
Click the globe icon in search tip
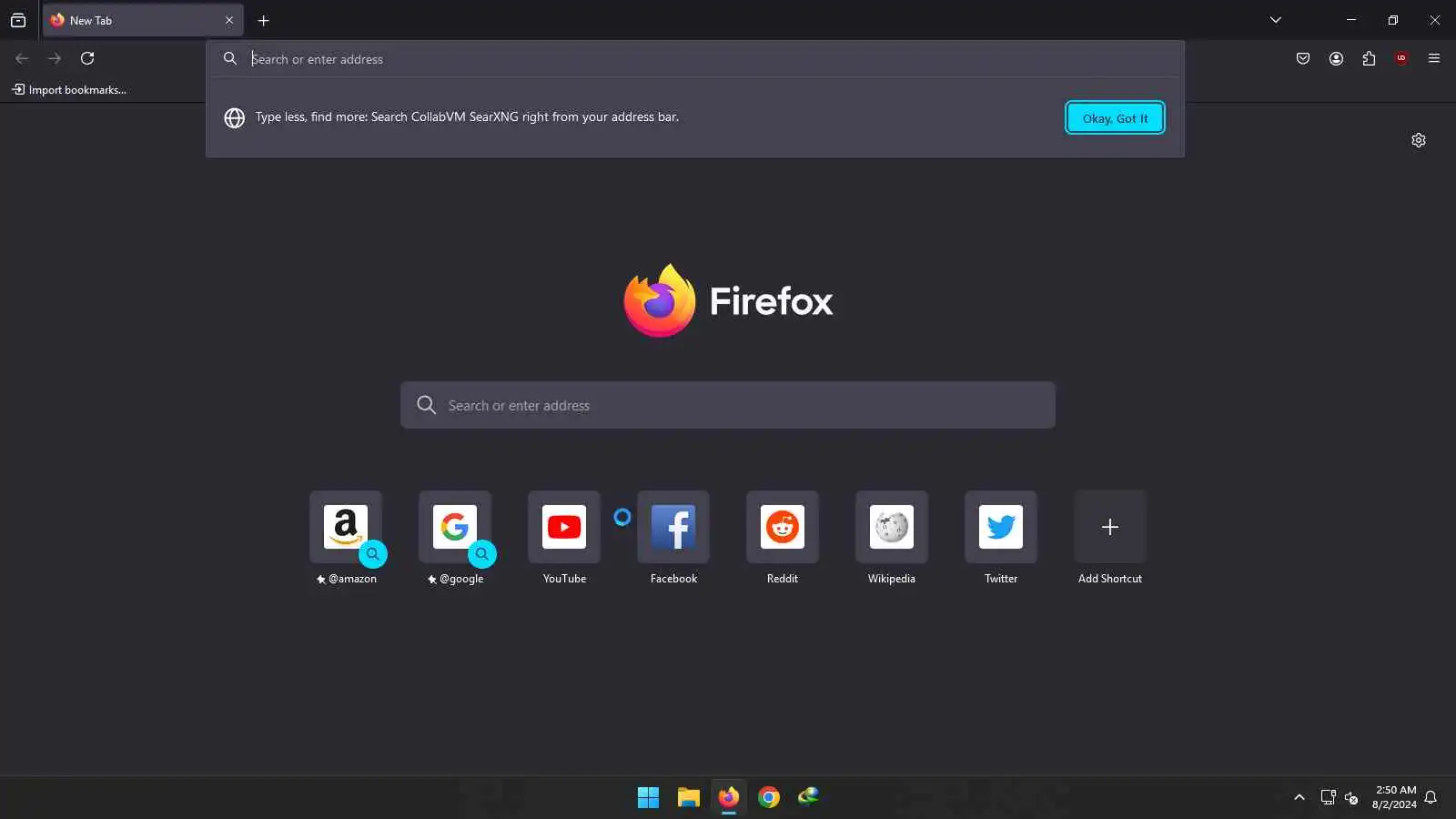point(235,118)
